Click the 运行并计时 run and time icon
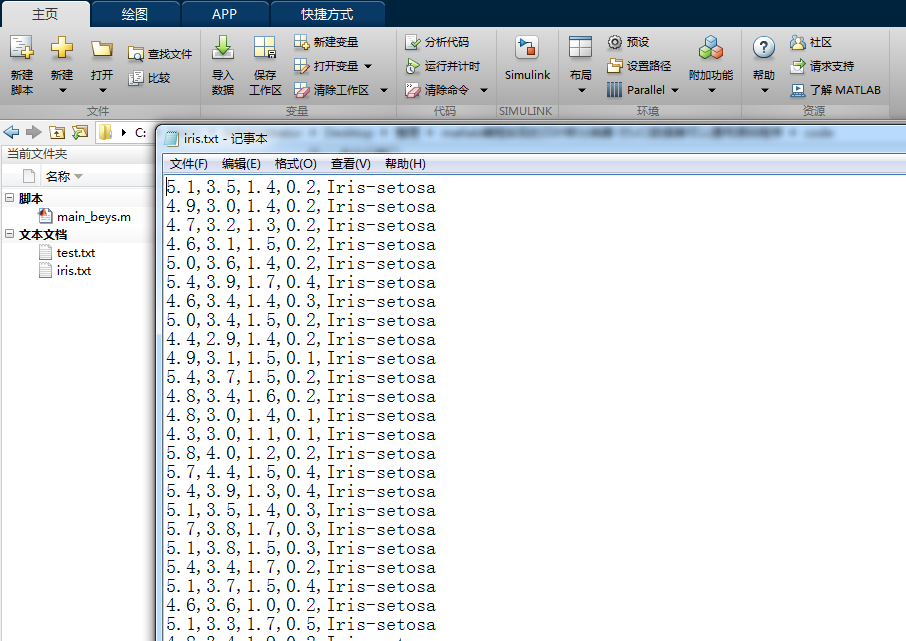 pyautogui.click(x=413, y=66)
